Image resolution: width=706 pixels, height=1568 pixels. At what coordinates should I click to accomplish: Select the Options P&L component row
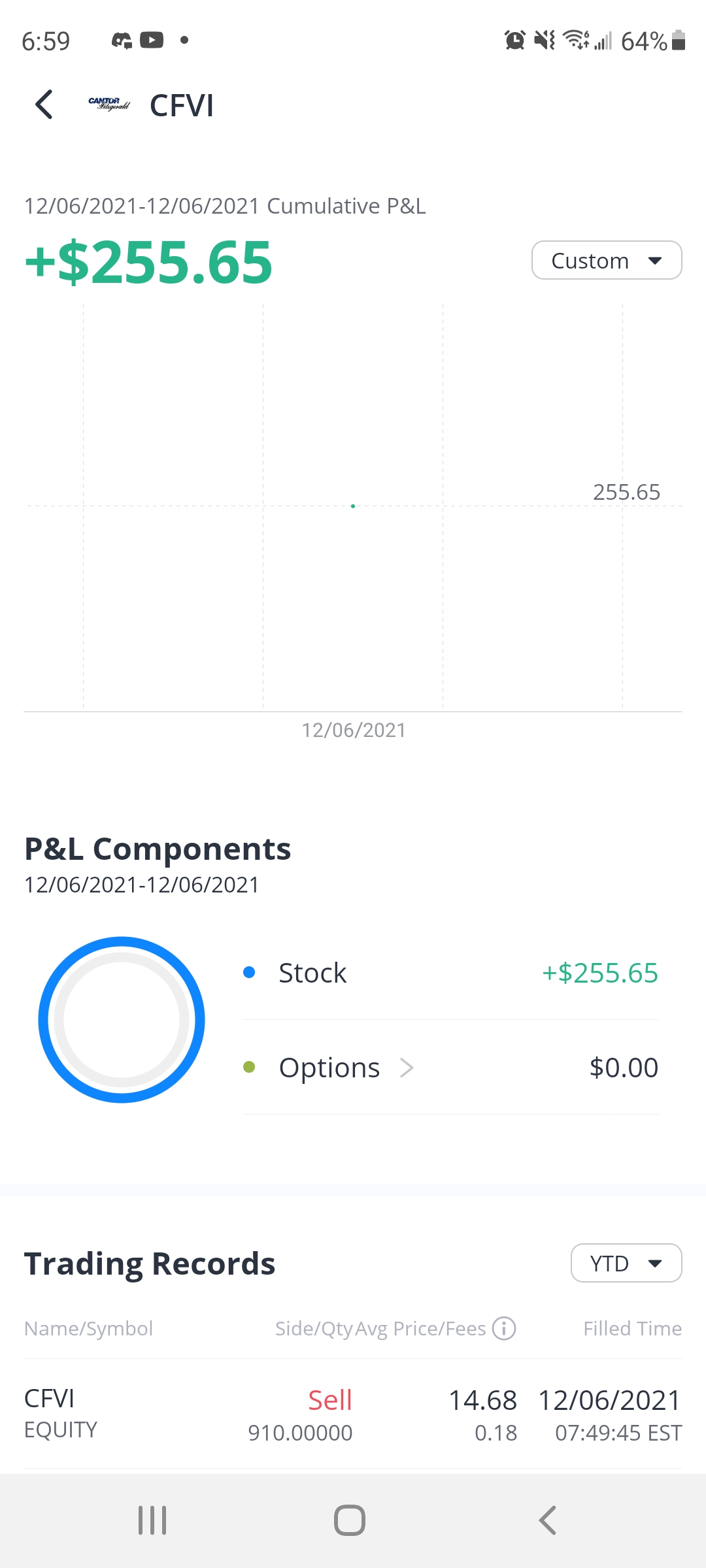[450, 1068]
